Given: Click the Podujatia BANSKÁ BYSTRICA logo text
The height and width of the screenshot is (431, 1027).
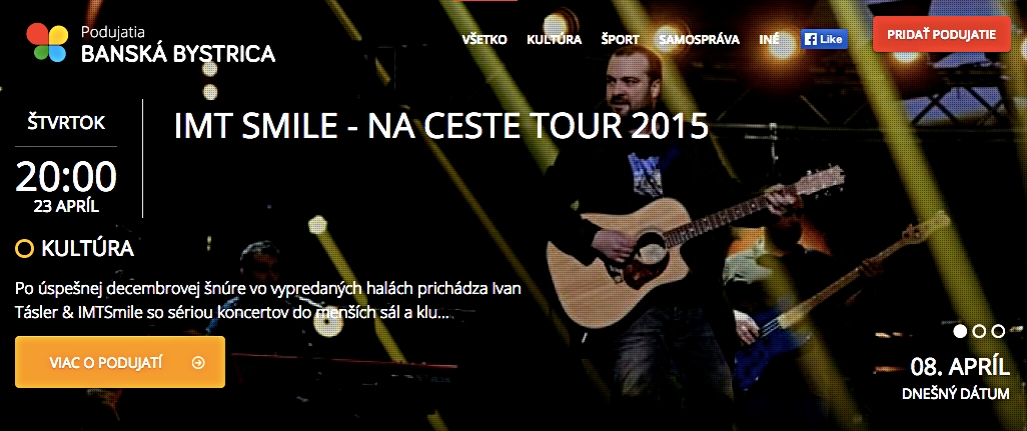Looking at the screenshot, I should click(178, 45).
